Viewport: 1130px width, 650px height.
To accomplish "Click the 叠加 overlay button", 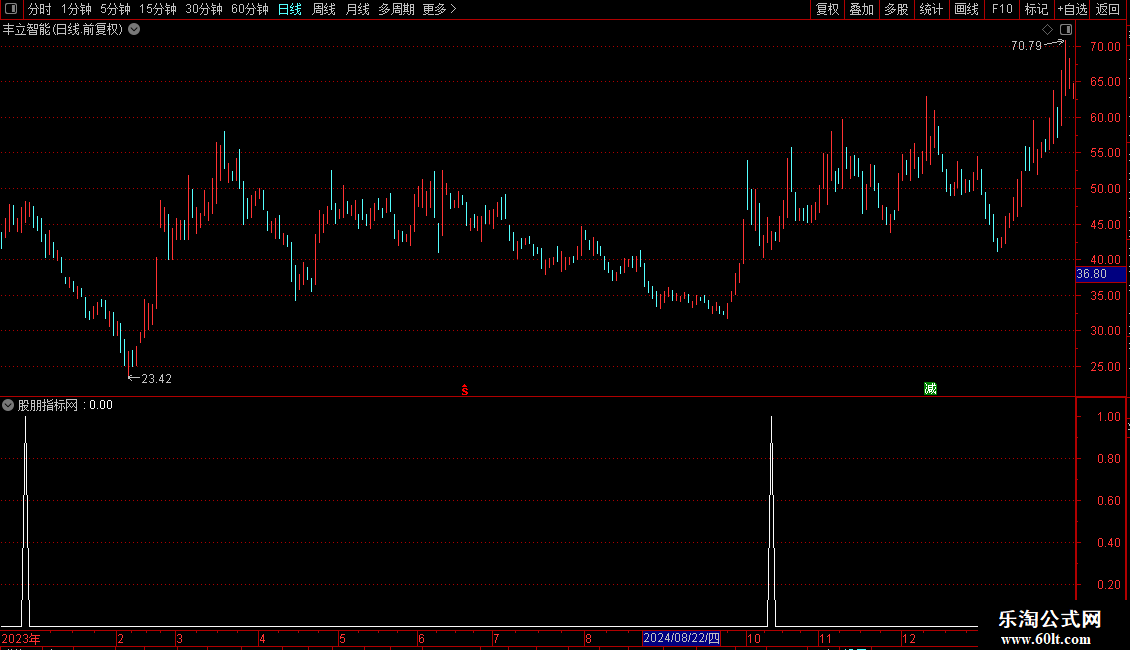I will [862, 9].
